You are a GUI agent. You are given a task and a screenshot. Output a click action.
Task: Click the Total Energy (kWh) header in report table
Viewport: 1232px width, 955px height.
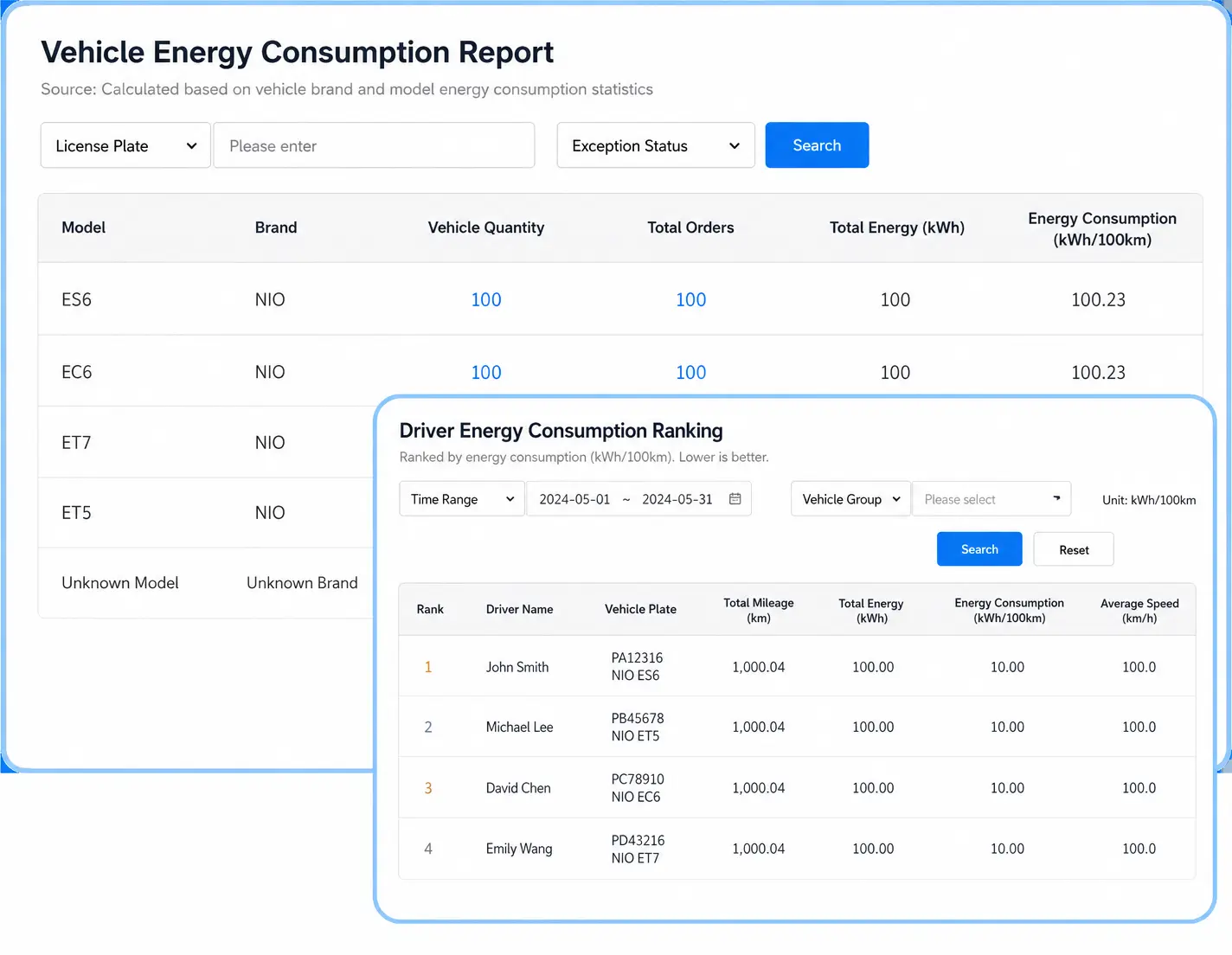pyautogui.click(x=897, y=228)
